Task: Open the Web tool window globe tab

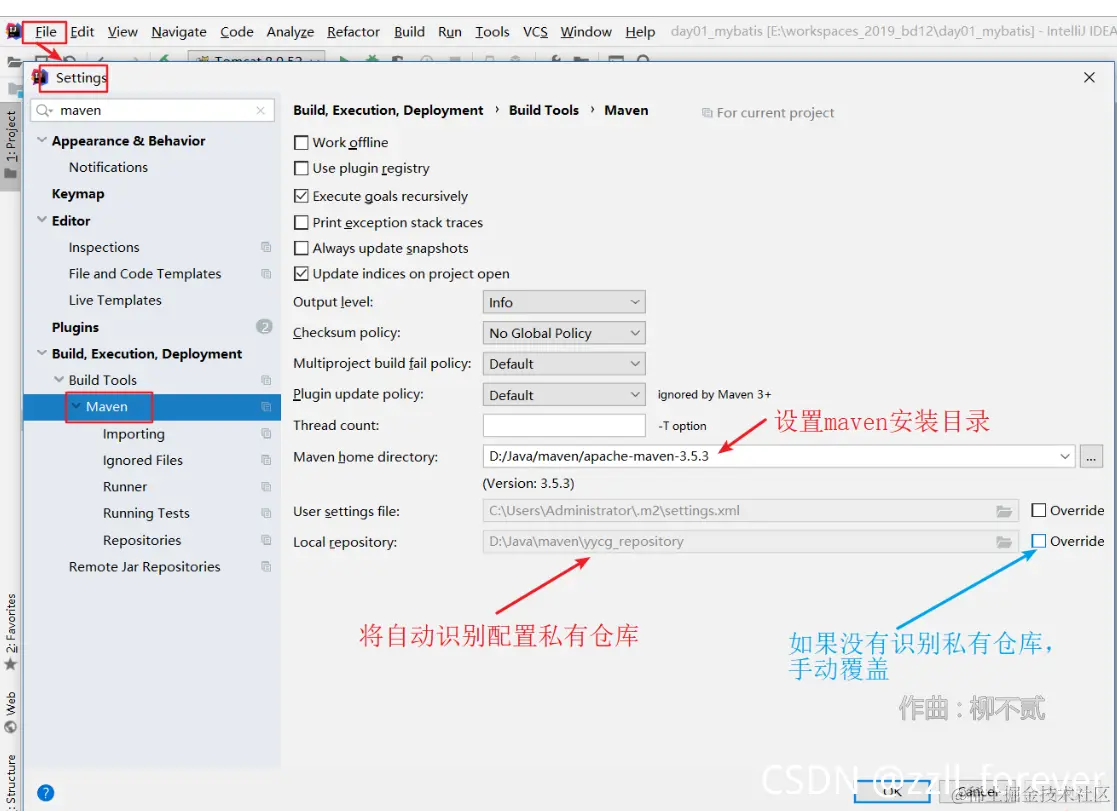Action: click(11, 711)
